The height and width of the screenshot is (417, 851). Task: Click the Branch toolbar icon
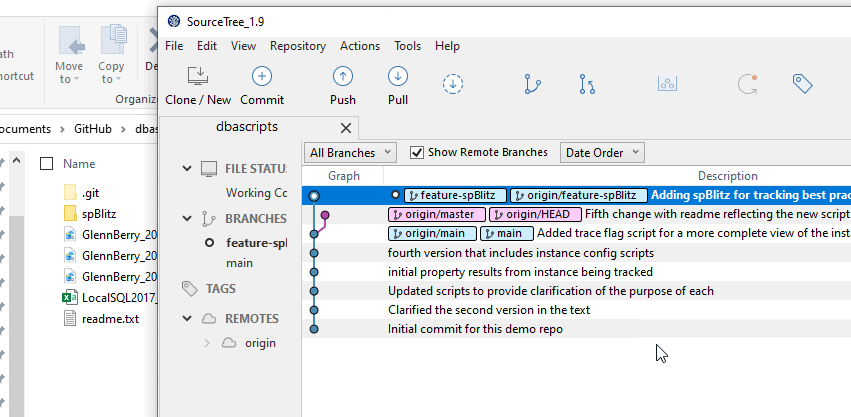click(532, 84)
